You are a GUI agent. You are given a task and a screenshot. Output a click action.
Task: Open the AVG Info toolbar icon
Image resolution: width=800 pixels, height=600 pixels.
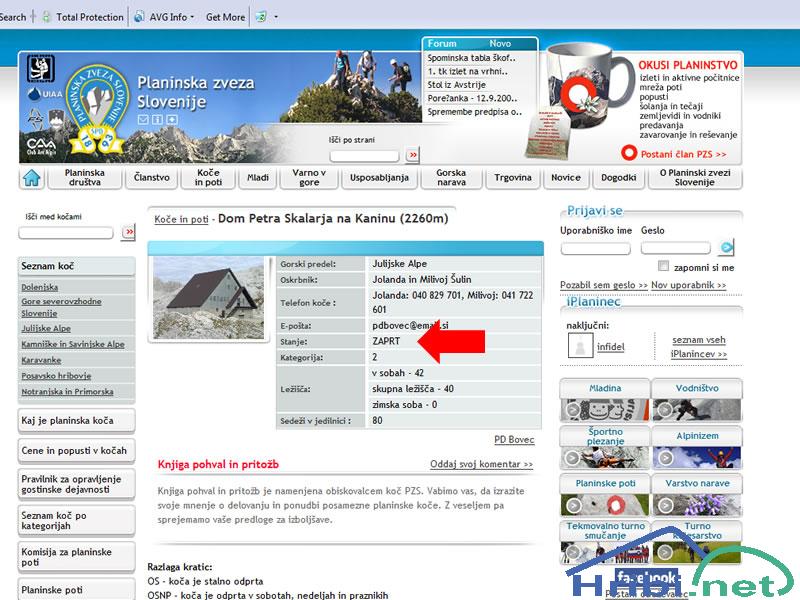(139, 17)
